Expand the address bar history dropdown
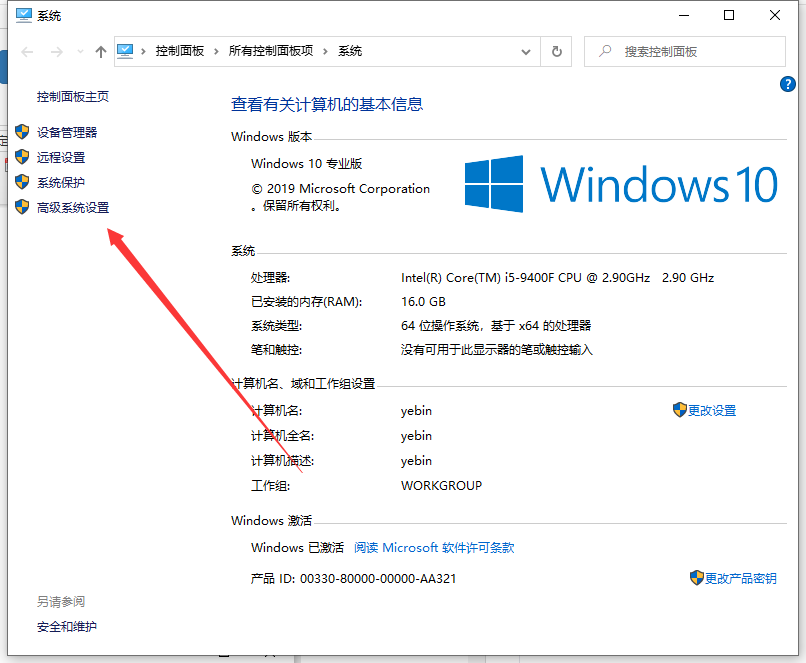806x663 pixels. (526, 51)
